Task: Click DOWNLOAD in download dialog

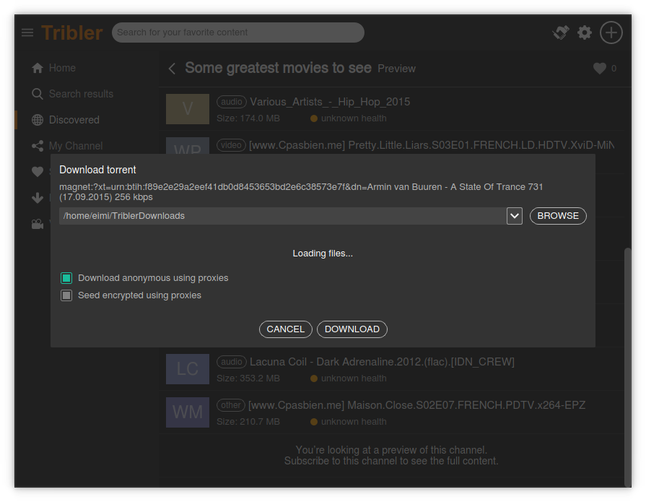Action: pos(352,329)
